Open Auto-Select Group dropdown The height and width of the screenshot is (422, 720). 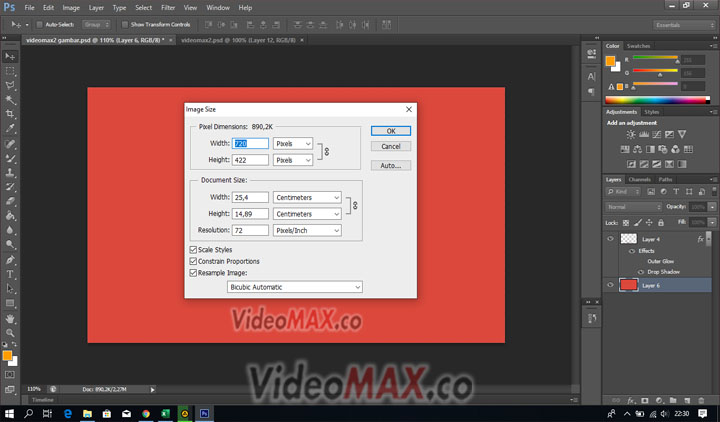tap(96, 24)
